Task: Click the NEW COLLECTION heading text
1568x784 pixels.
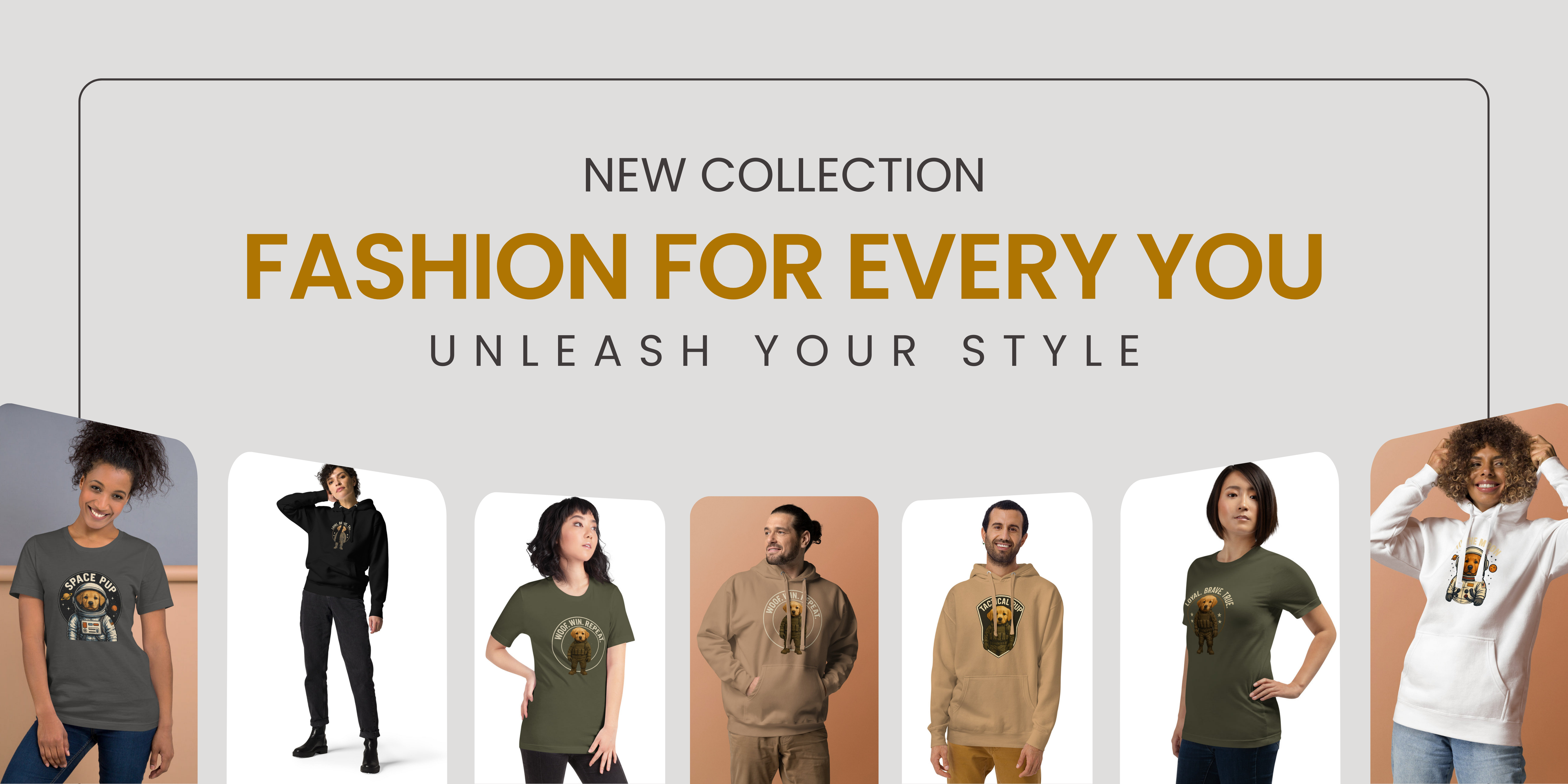Action: (x=784, y=175)
